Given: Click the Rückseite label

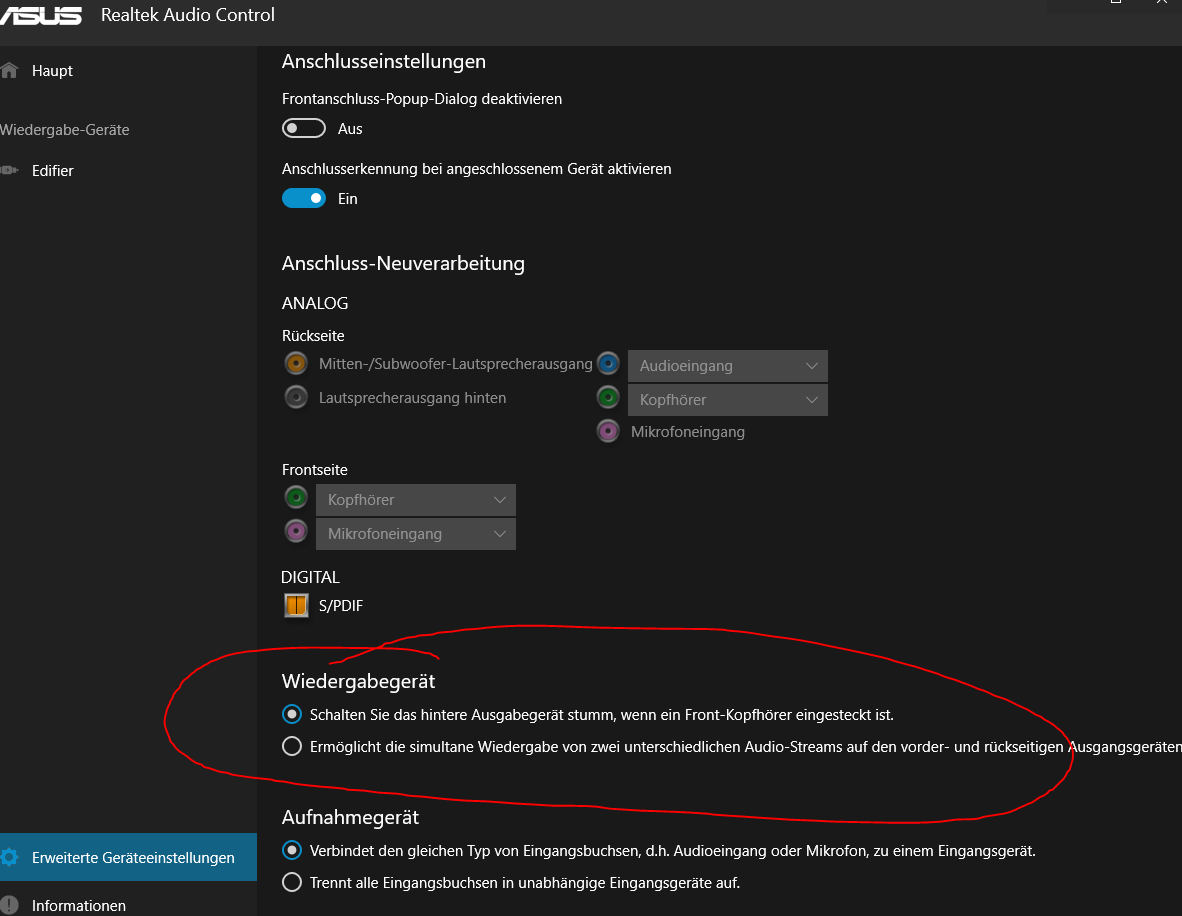Looking at the screenshot, I should click(x=313, y=335).
